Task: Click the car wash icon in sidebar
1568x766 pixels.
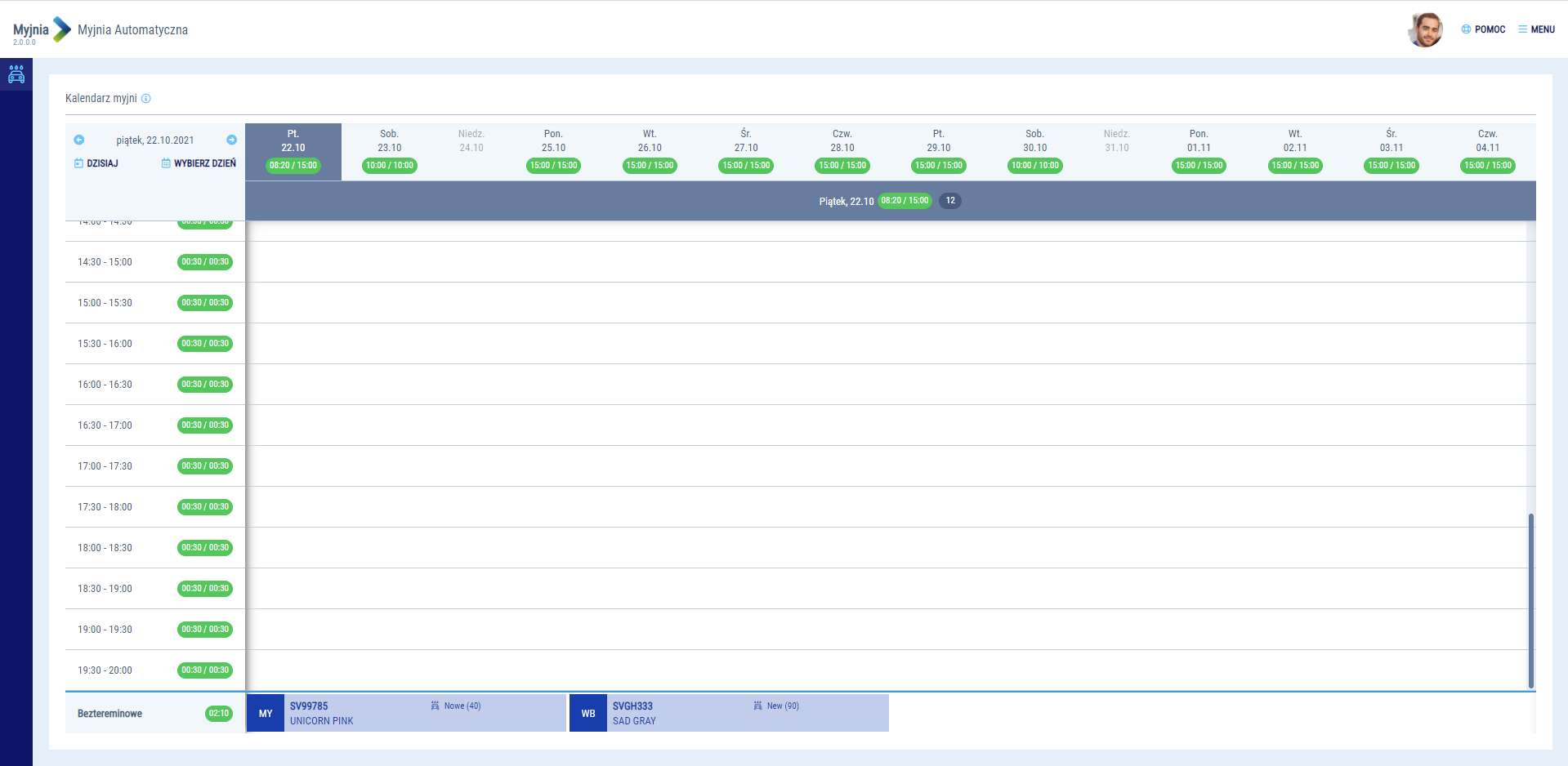Action: click(16, 75)
